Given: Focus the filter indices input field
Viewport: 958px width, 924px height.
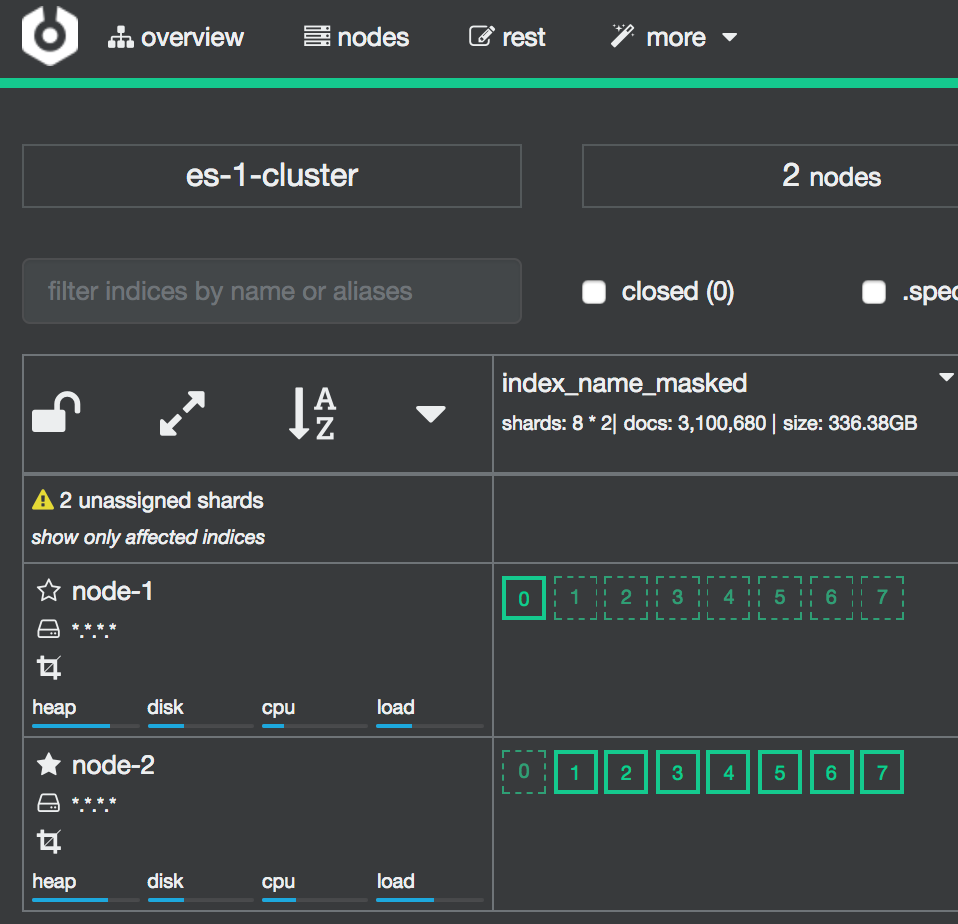Looking at the screenshot, I should click(272, 291).
